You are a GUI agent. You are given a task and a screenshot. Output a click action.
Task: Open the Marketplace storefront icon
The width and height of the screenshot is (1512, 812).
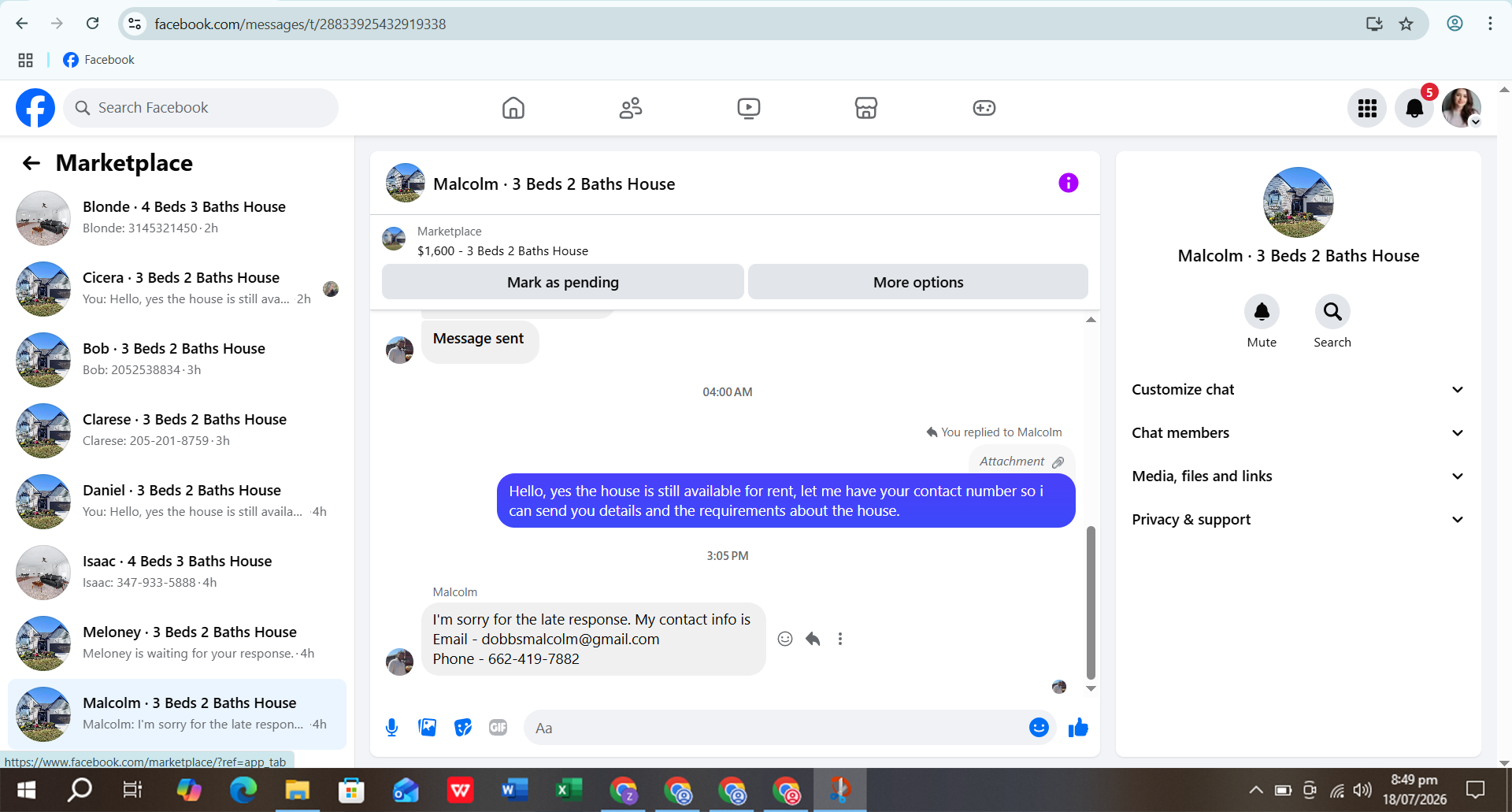pyautogui.click(x=866, y=108)
